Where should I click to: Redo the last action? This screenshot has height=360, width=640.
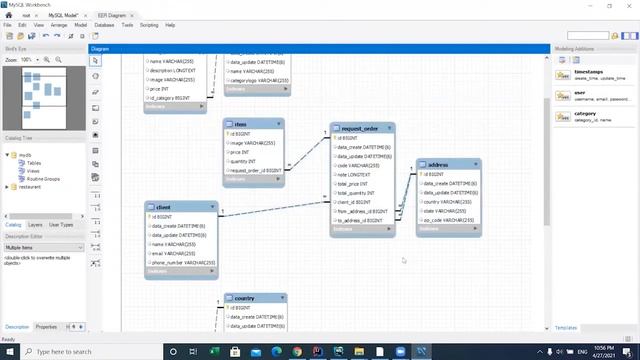click(x=57, y=36)
